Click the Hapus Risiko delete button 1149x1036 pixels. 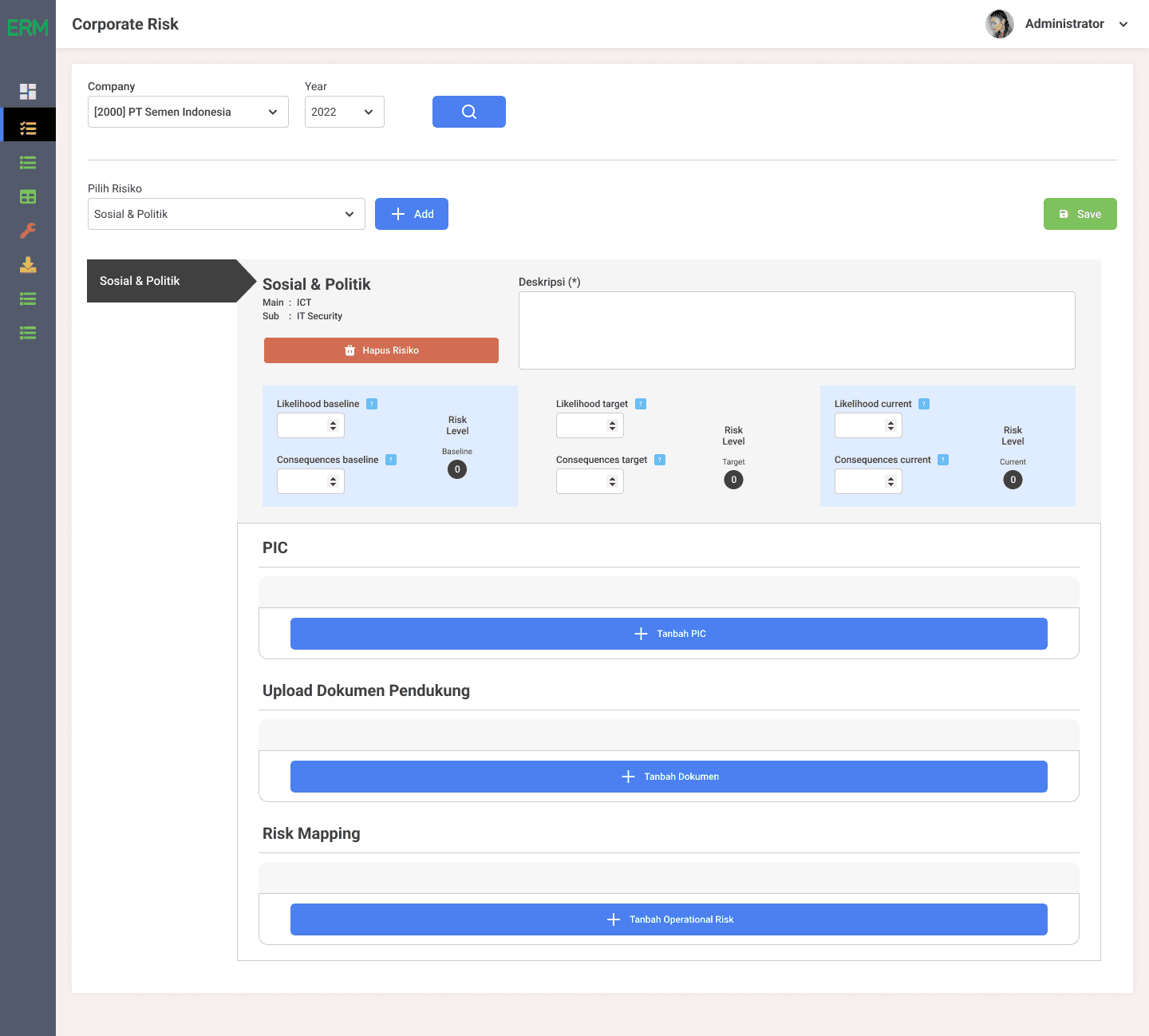click(x=381, y=350)
